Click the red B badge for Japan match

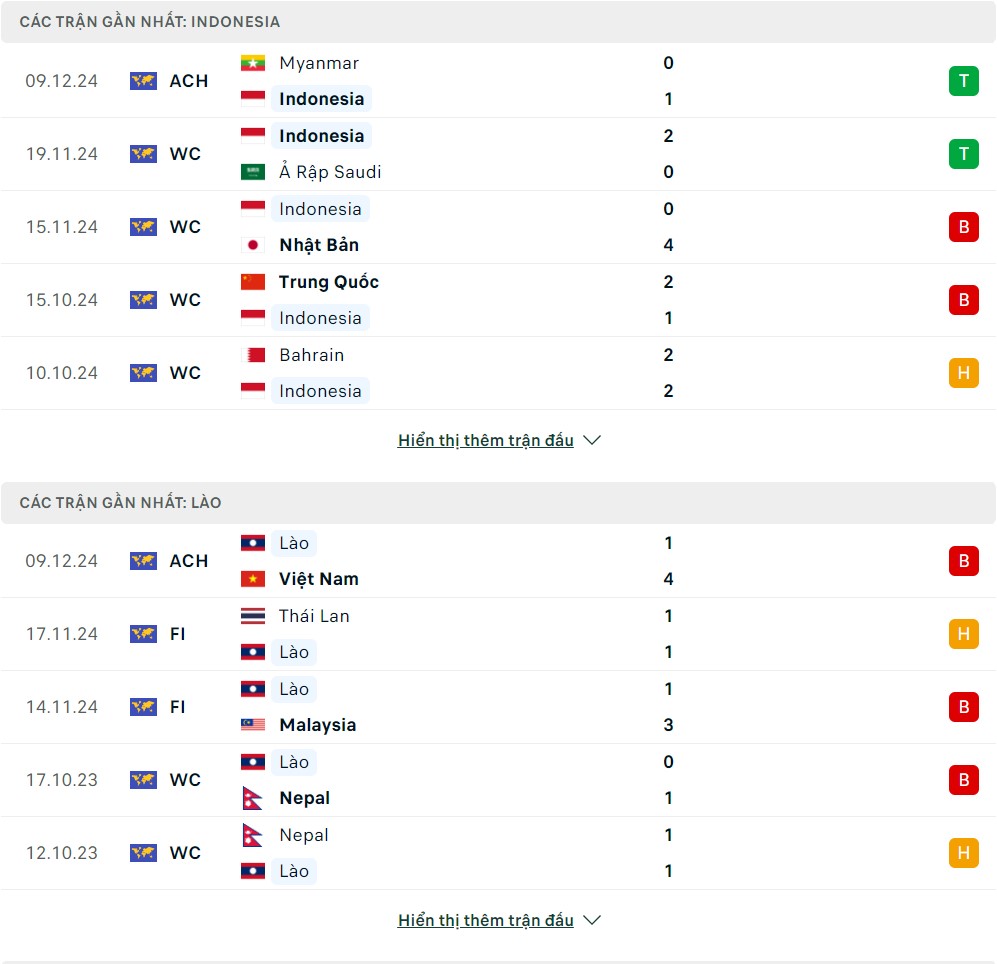pyautogui.click(x=963, y=227)
